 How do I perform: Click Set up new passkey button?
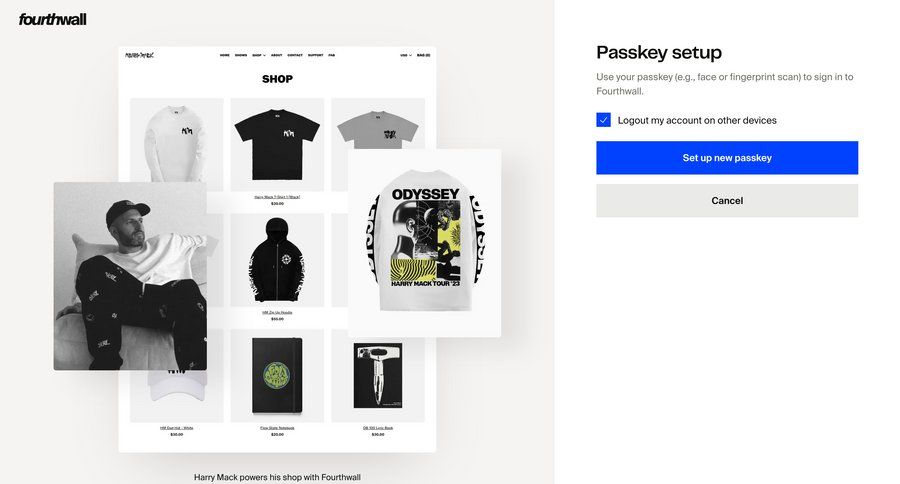pos(727,158)
